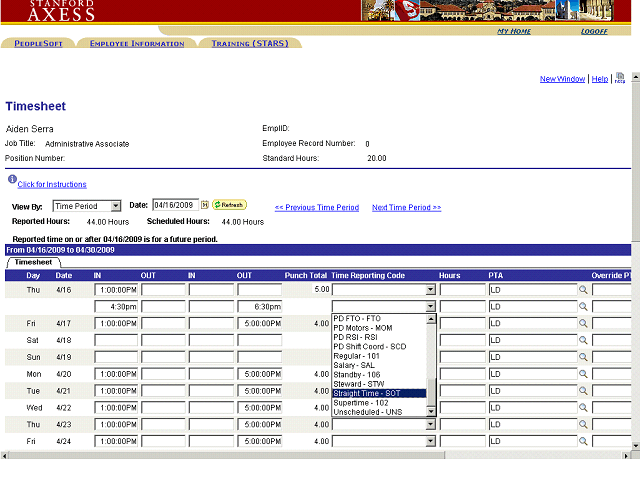Go to Next Time Period link

406,208
